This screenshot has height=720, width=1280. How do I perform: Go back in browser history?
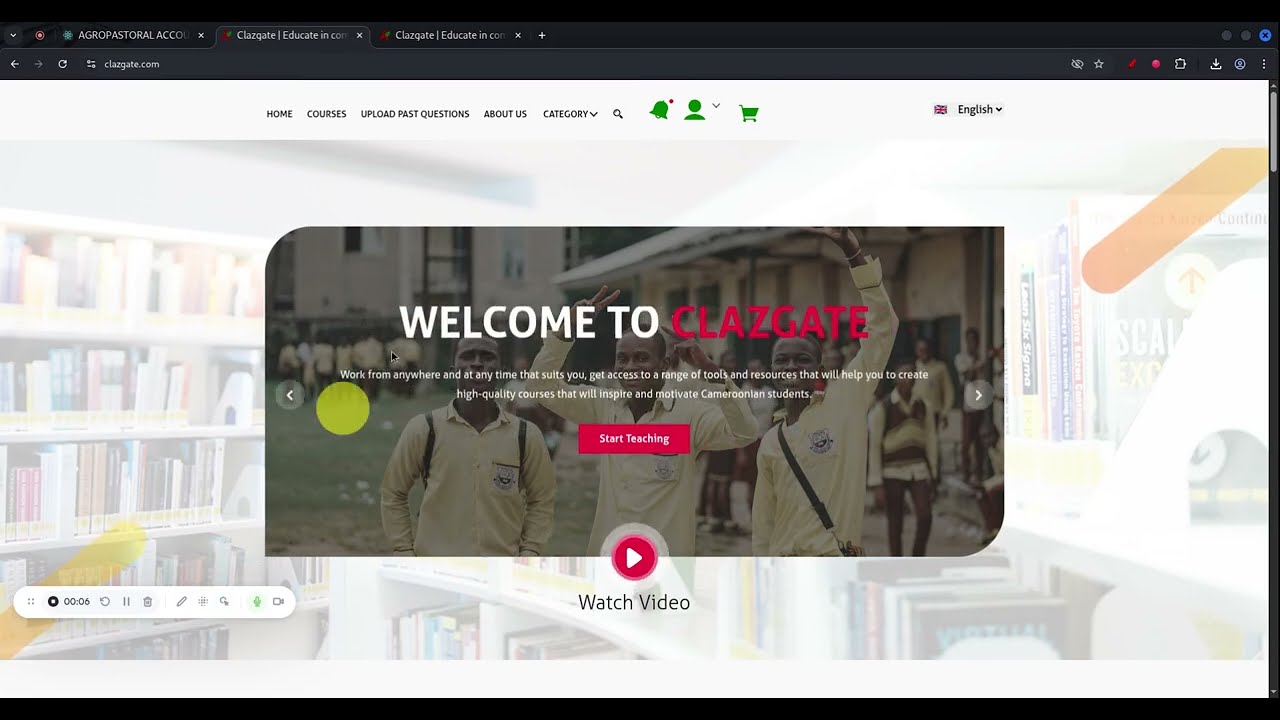click(x=15, y=64)
